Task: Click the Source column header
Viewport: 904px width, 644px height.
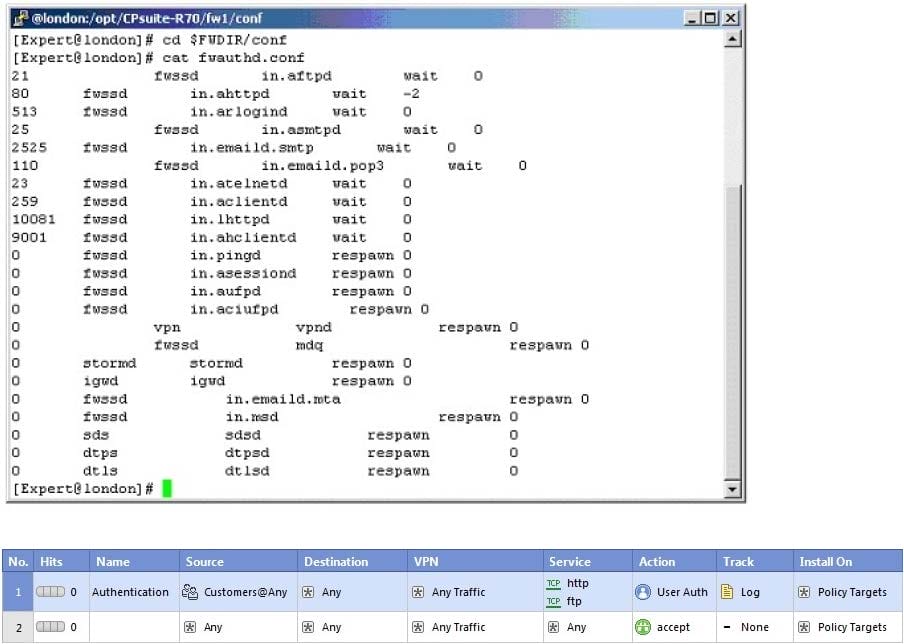Action: (238, 562)
